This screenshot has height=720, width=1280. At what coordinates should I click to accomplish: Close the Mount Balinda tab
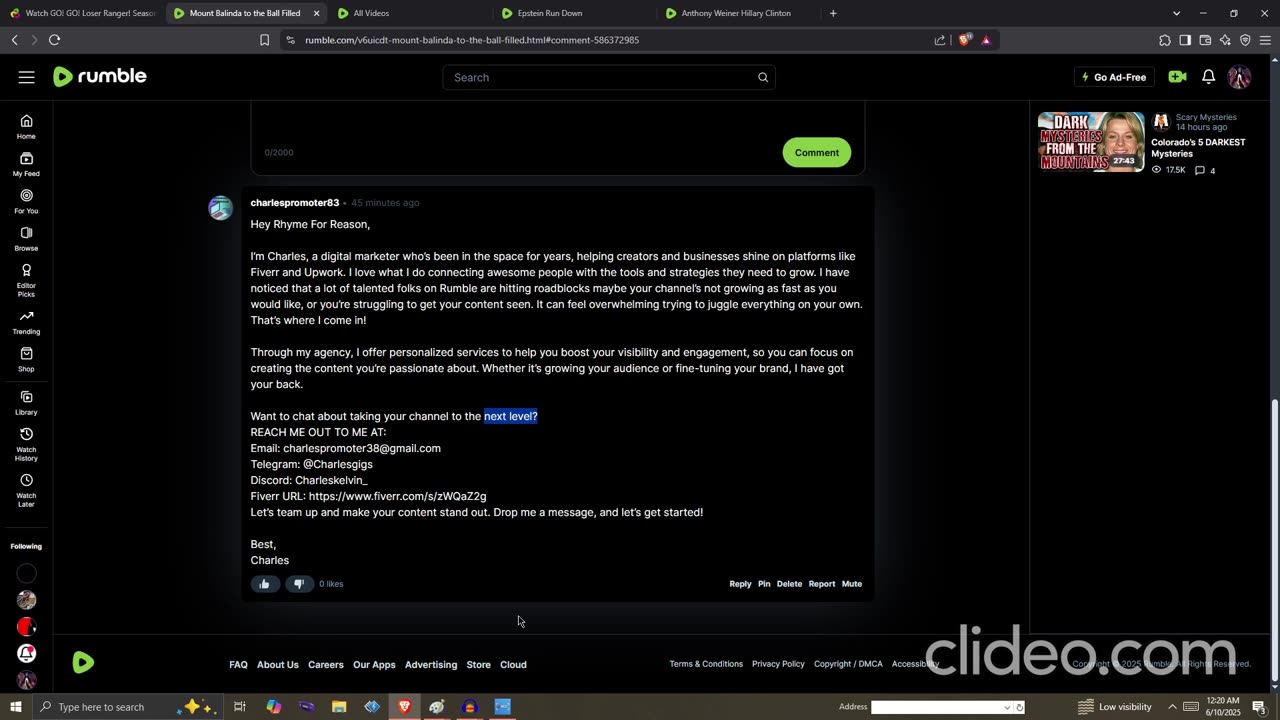[317, 13]
